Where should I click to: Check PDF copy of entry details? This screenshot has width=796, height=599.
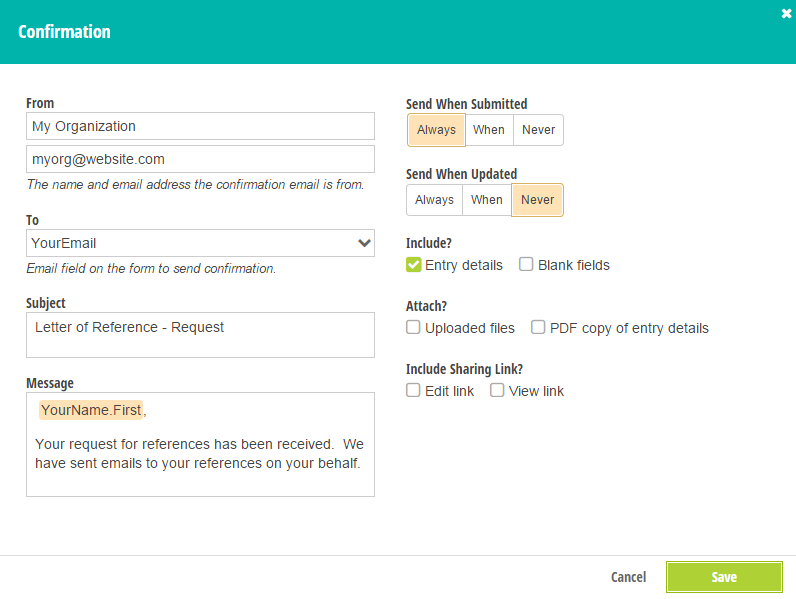pyautogui.click(x=538, y=327)
